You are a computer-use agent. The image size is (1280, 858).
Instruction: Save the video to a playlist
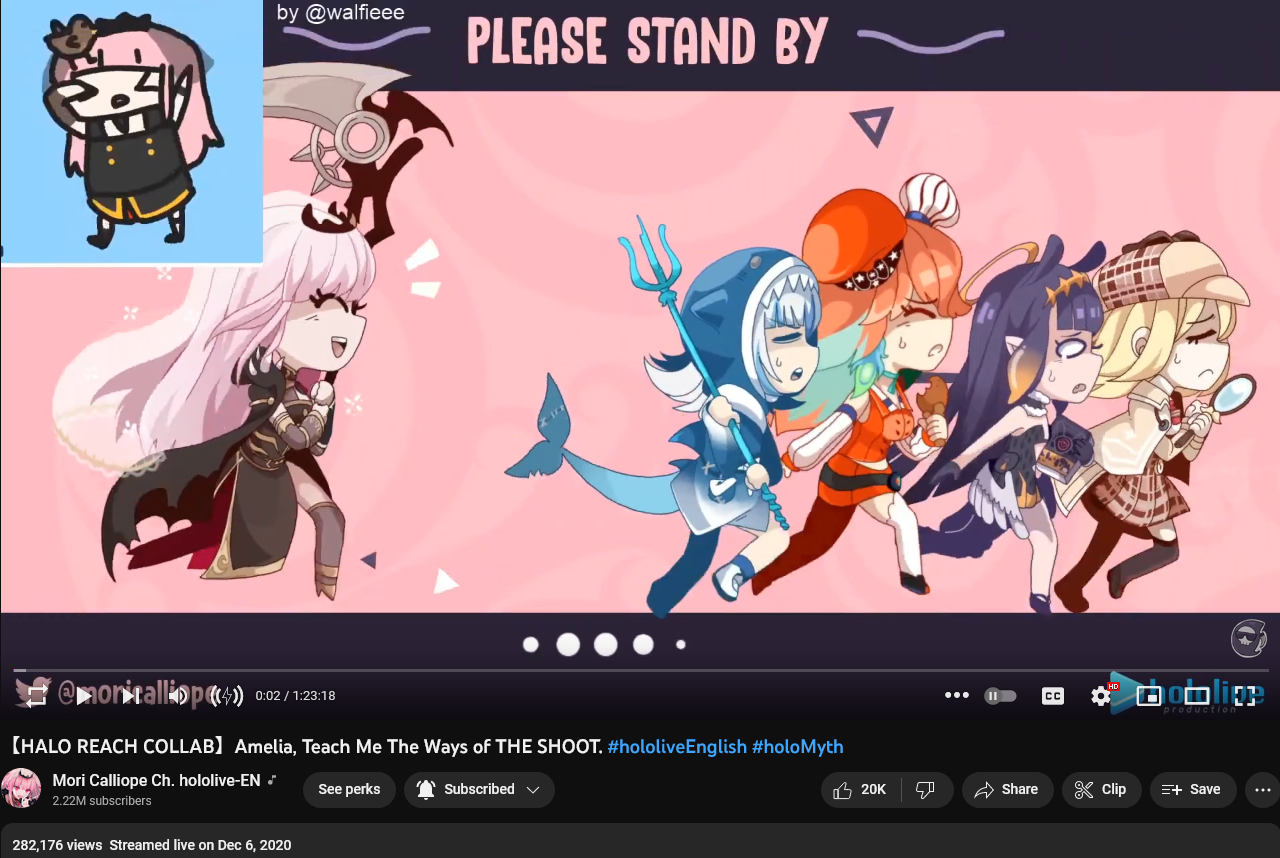click(x=1193, y=790)
